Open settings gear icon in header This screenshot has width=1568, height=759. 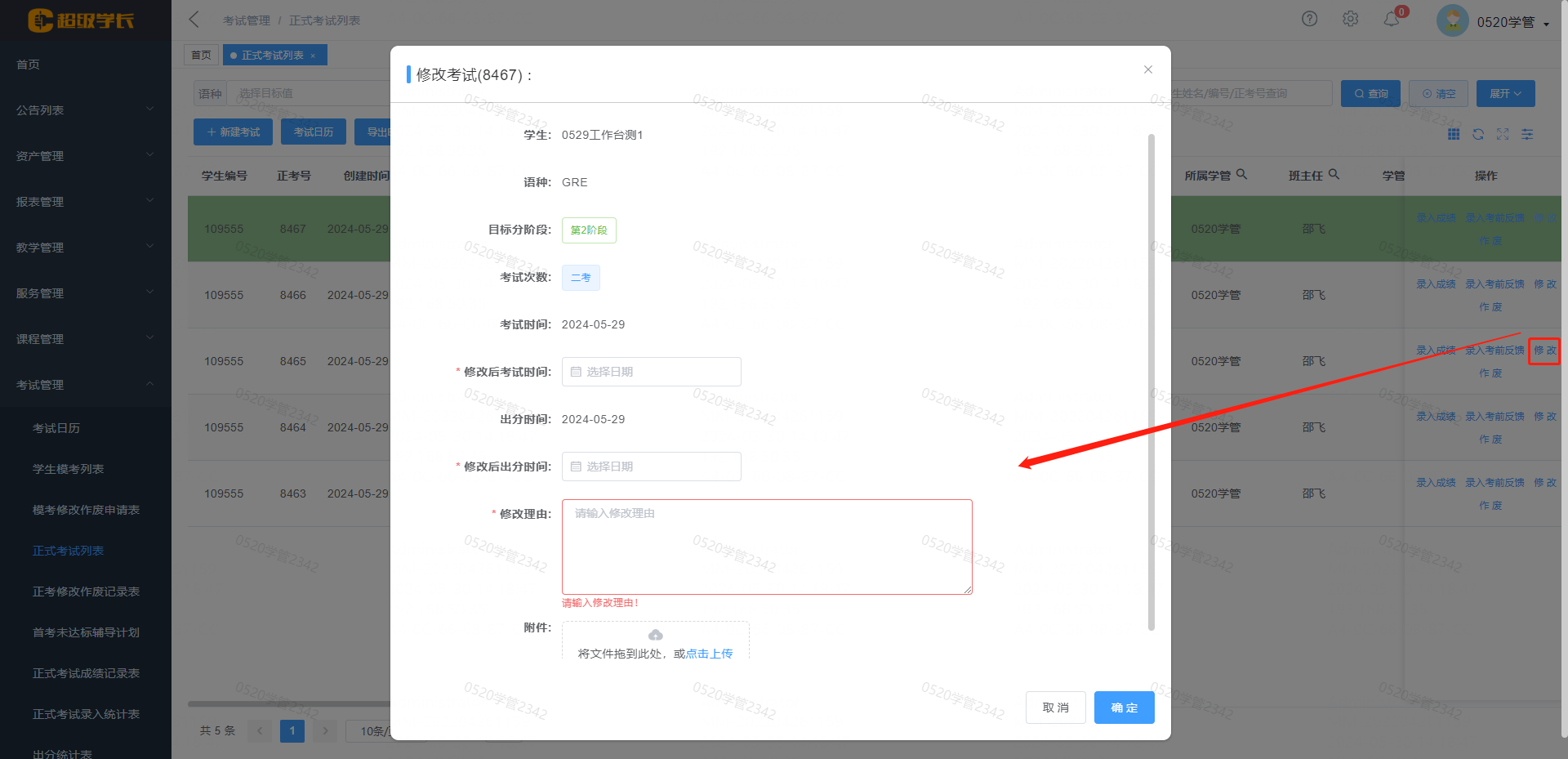tap(1350, 19)
